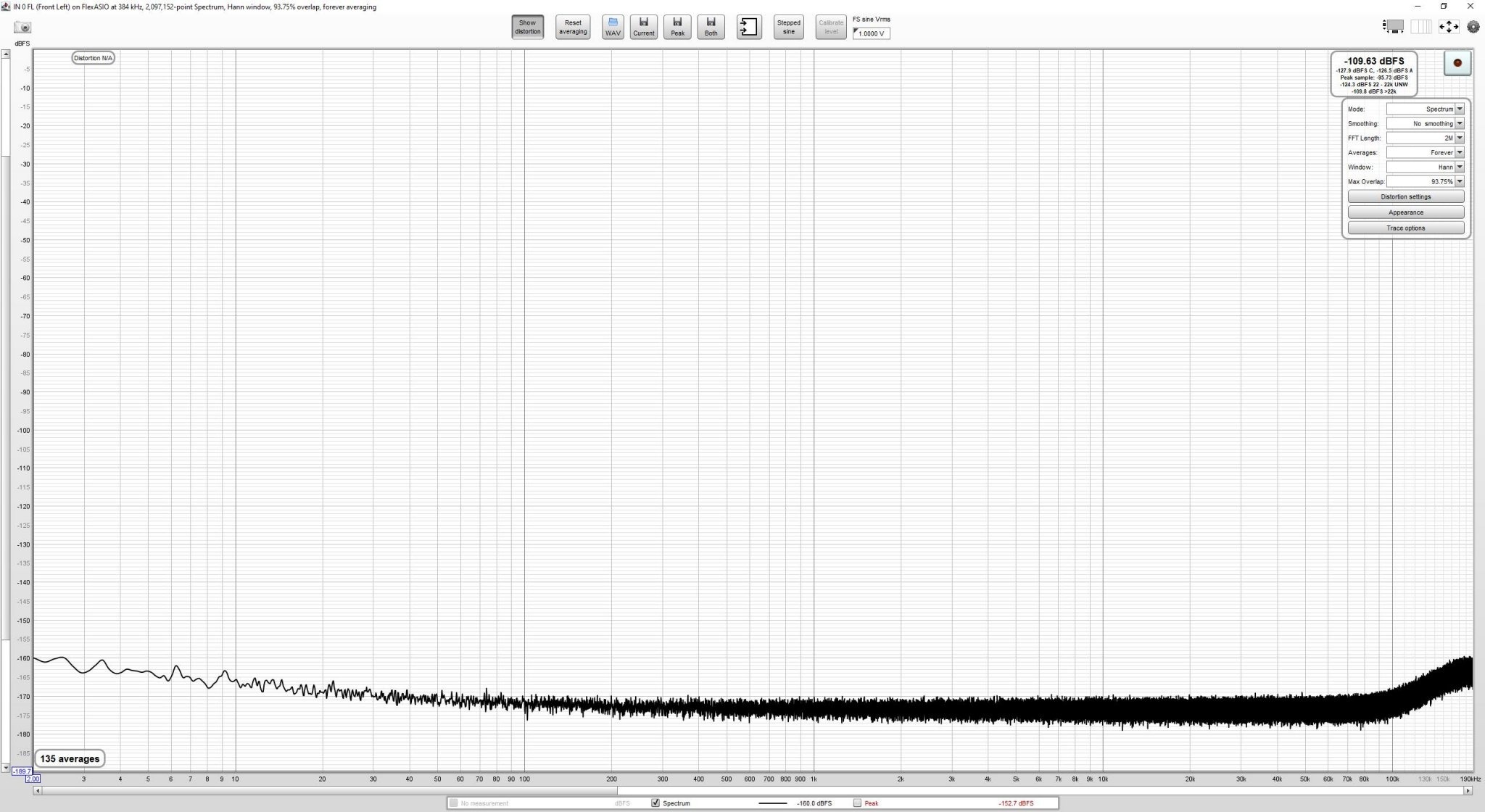The height and width of the screenshot is (812, 1485).
Task: Click the -189.7 level cursor value box
Action: pyautogui.click(x=22, y=771)
